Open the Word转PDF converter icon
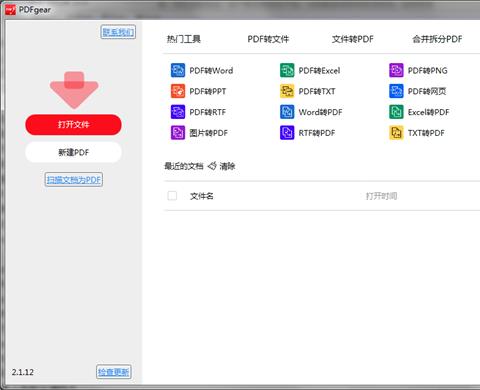The height and width of the screenshot is (390, 480). click(287, 112)
